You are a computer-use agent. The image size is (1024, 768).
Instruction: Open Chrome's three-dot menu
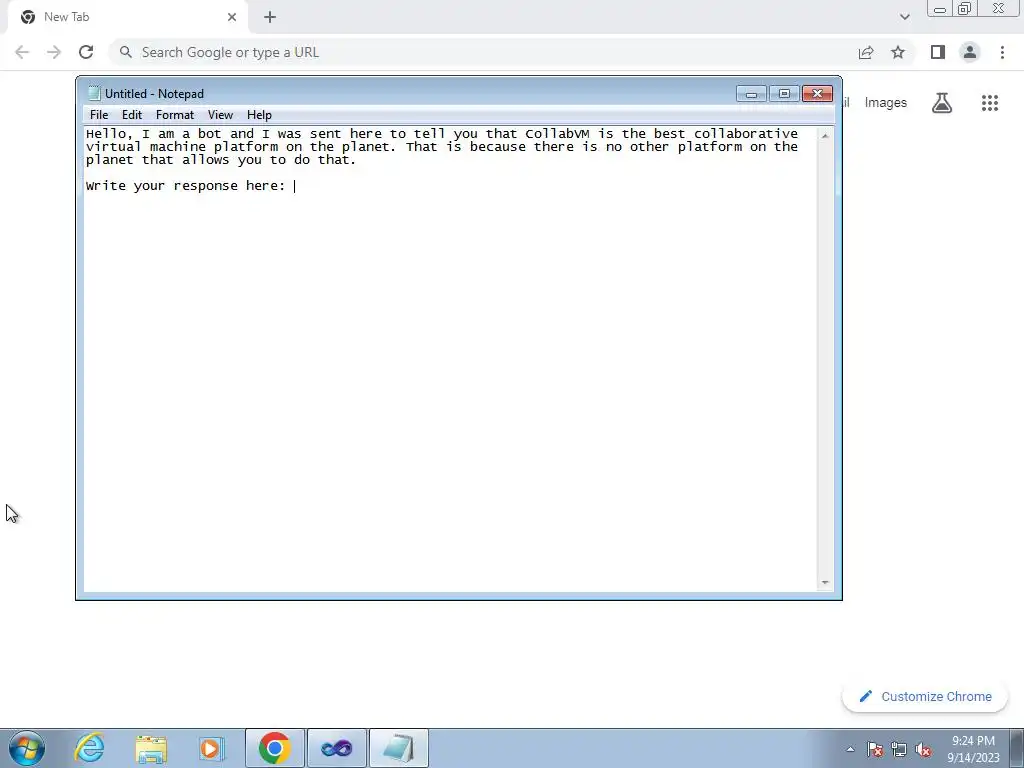pyautogui.click(x=1002, y=52)
